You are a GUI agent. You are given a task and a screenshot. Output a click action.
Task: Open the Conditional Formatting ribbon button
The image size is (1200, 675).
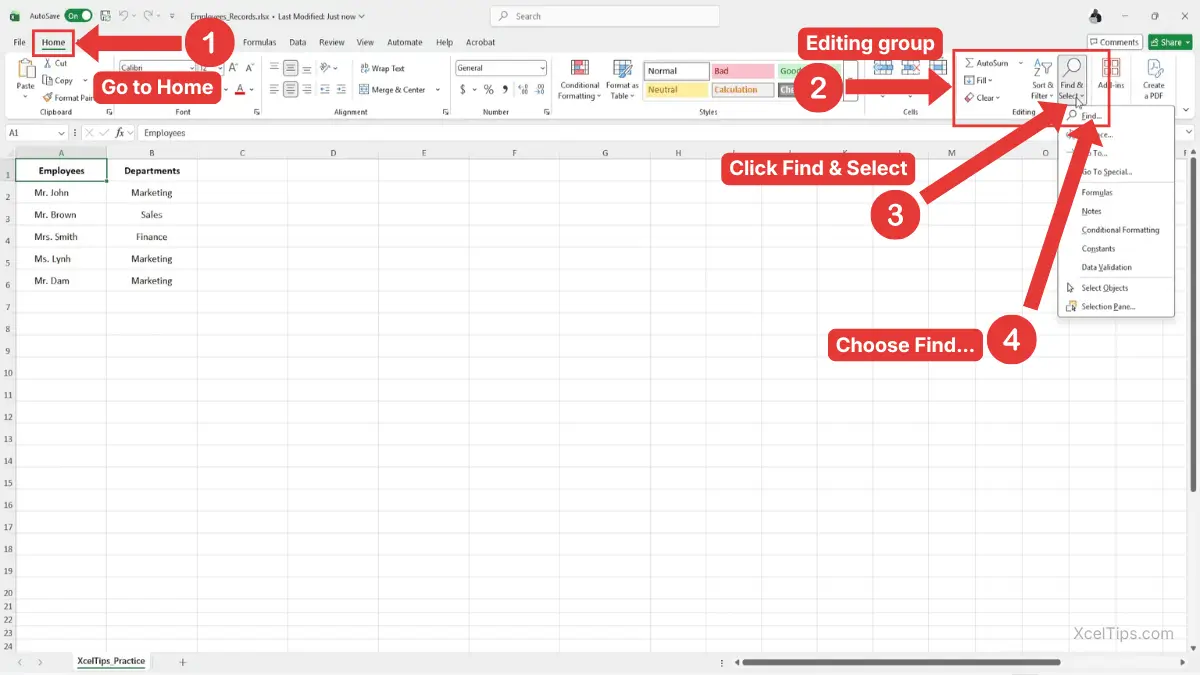coord(579,80)
